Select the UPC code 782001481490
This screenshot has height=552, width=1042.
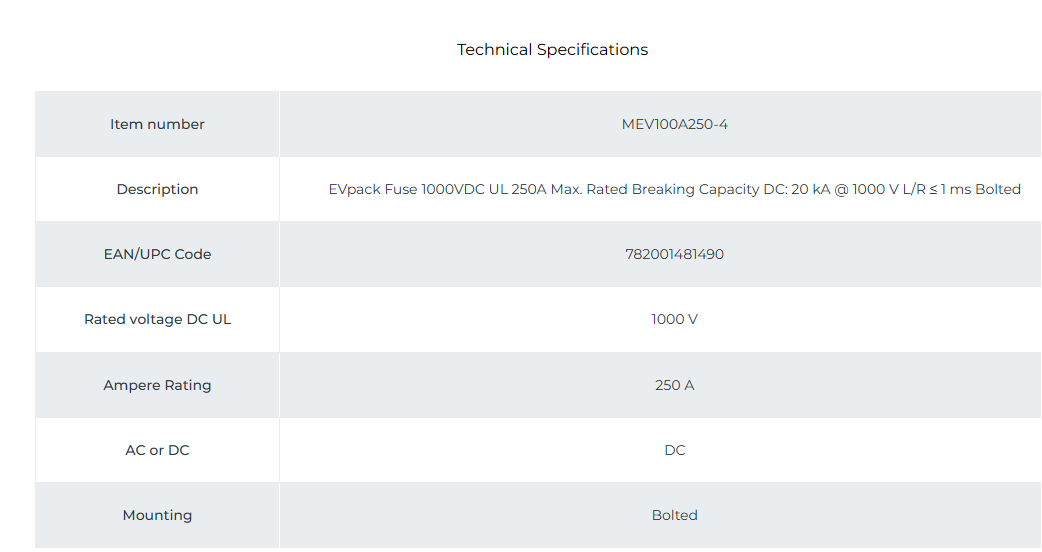(674, 254)
